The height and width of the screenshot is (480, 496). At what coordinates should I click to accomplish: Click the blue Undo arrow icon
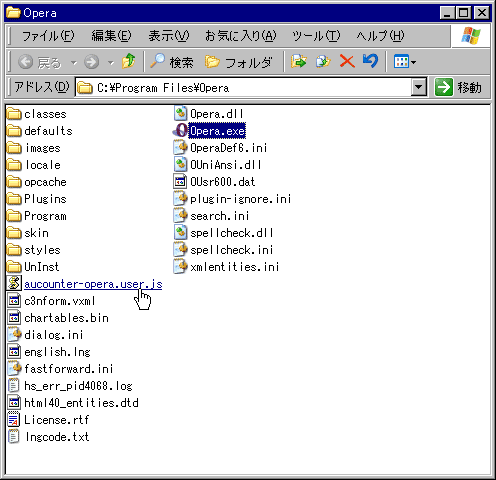click(x=370, y=61)
